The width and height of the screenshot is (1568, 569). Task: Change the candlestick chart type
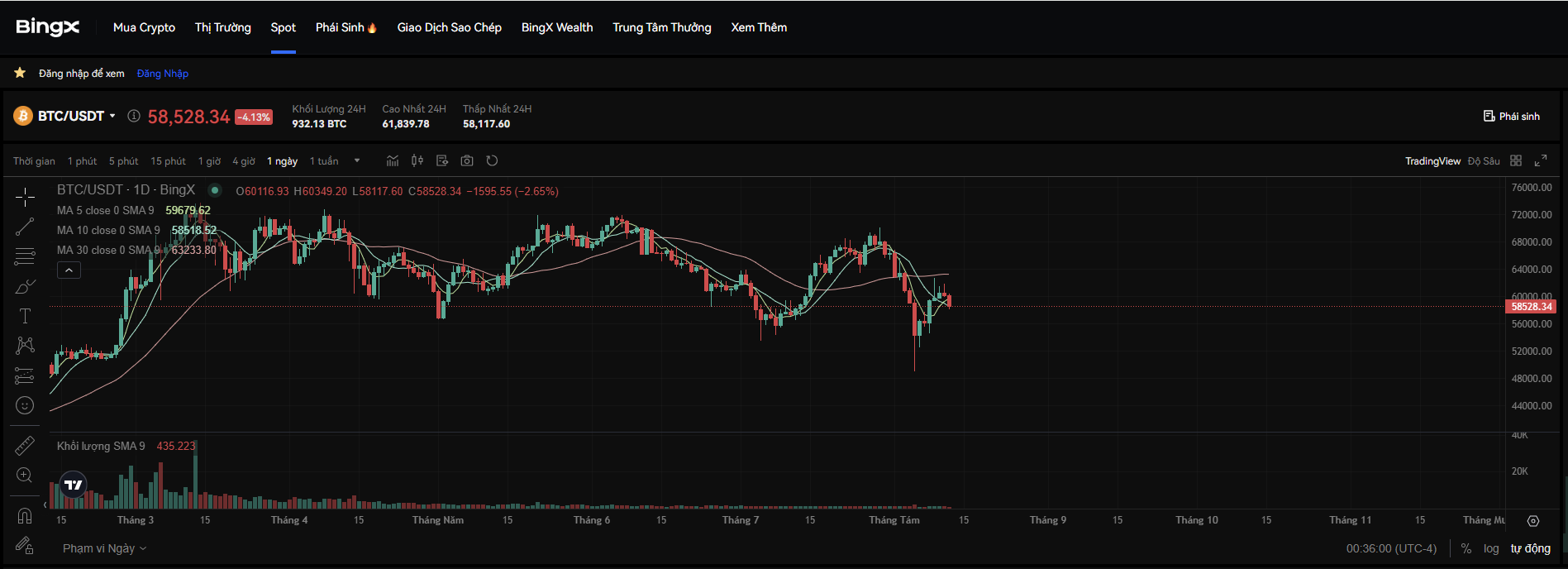point(417,160)
